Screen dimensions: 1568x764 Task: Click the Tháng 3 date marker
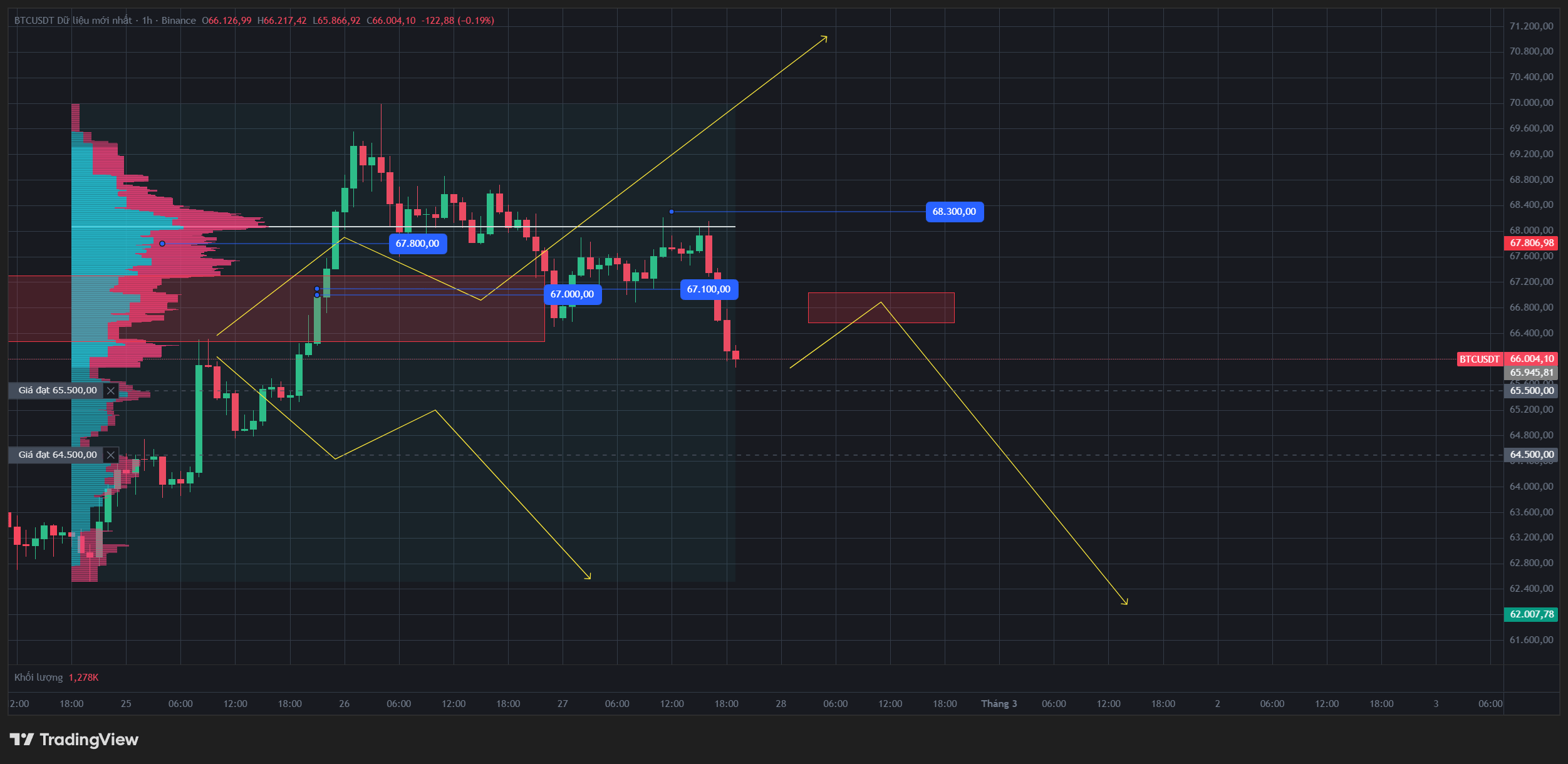coord(999,704)
